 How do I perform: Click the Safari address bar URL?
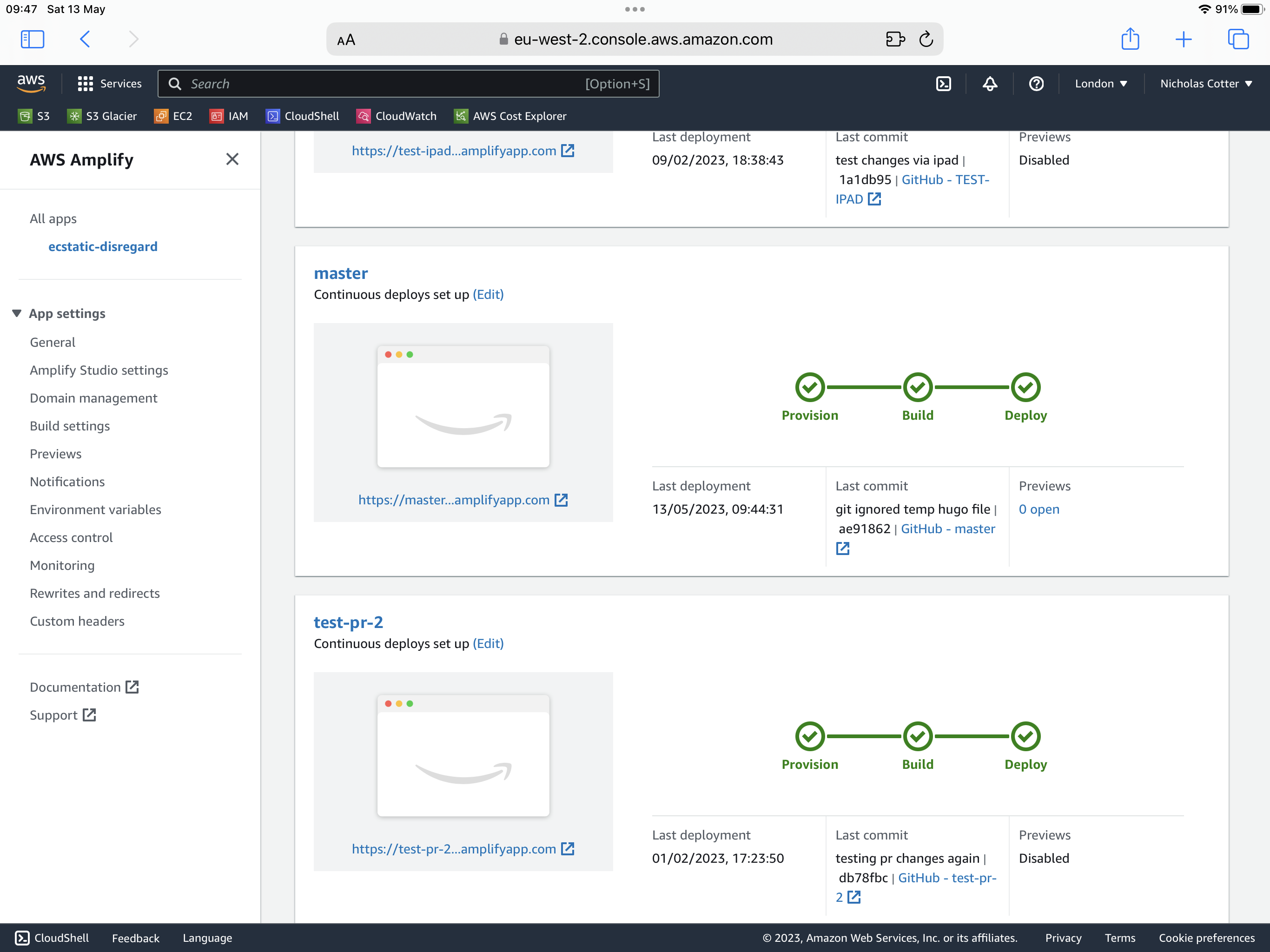point(643,39)
